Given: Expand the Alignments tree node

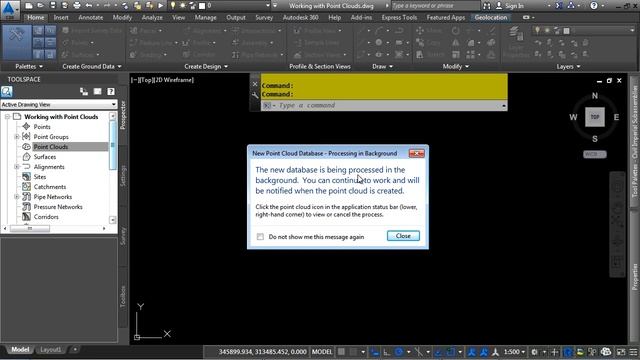Looking at the screenshot, I should 17,167.
